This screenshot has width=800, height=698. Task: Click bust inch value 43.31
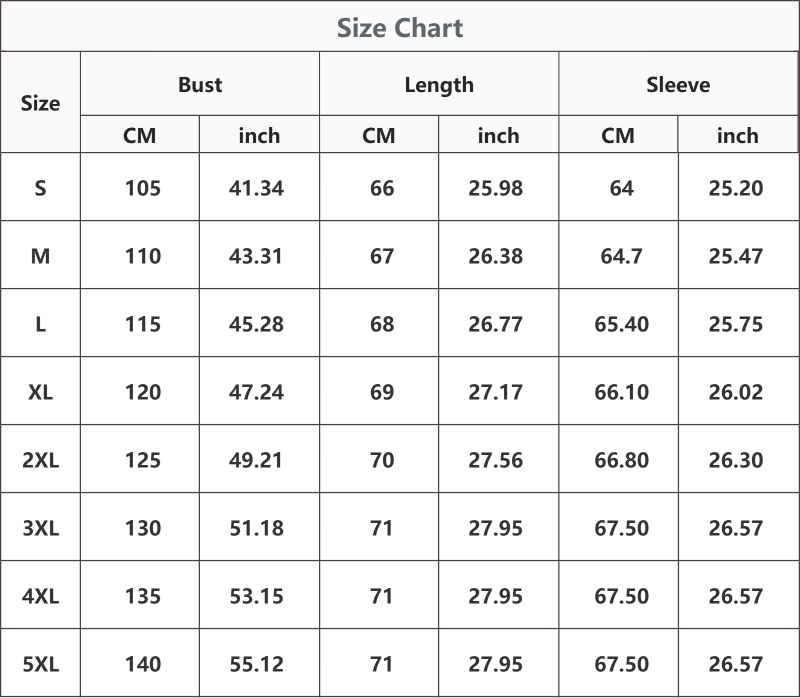256,256
